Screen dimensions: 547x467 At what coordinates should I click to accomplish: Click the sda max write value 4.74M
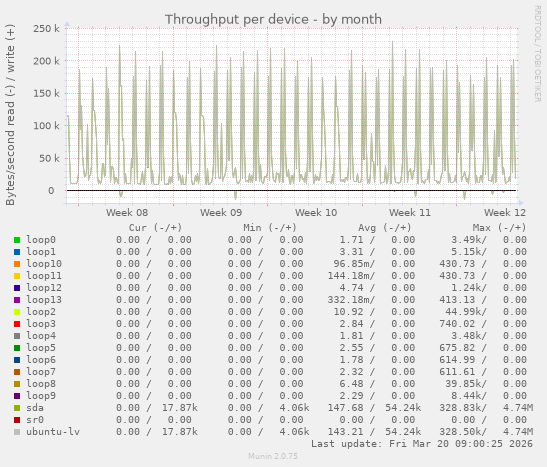pyautogui.click(x=518, y=408)
